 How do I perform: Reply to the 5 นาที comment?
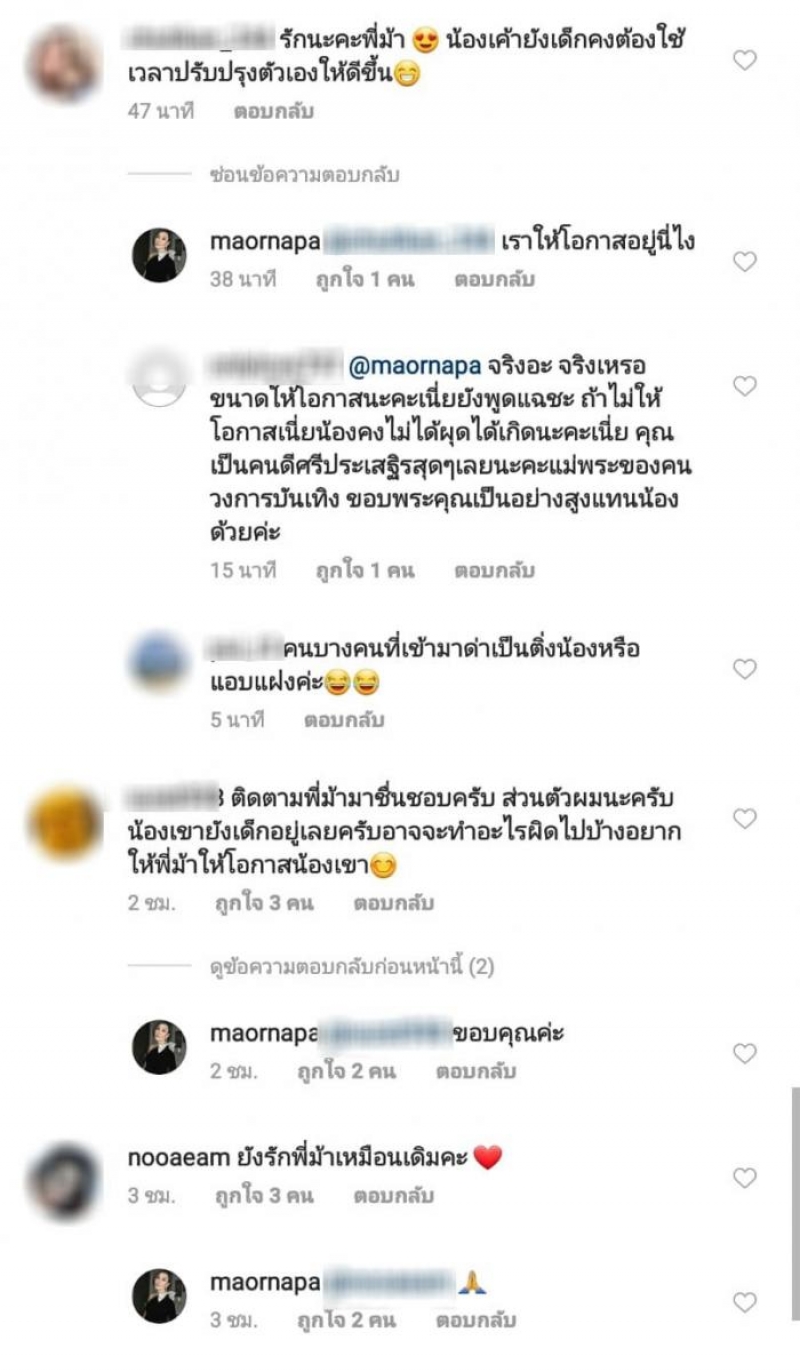click(x=345, y=719)
